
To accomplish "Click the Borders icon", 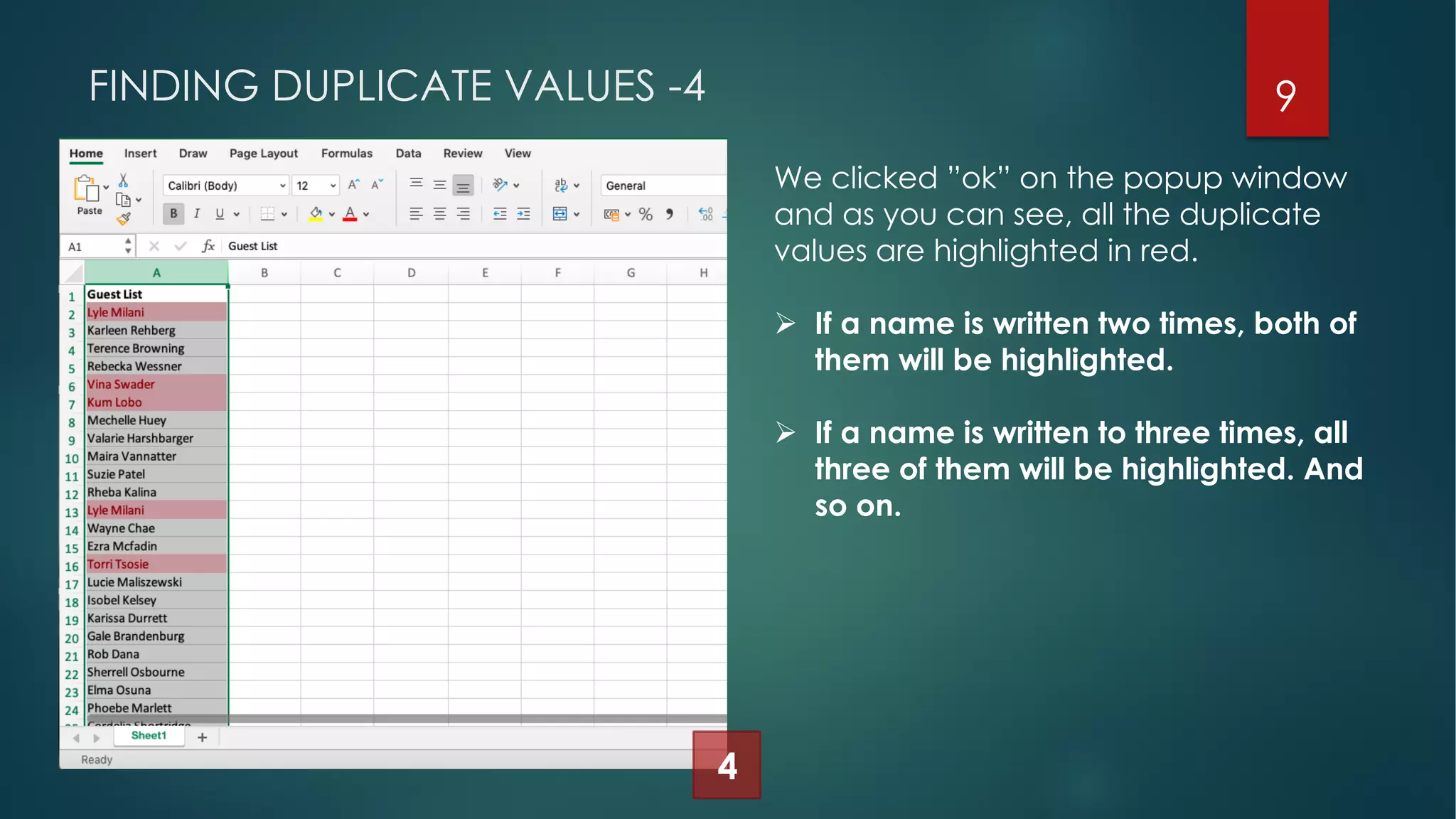I will 267,213.
